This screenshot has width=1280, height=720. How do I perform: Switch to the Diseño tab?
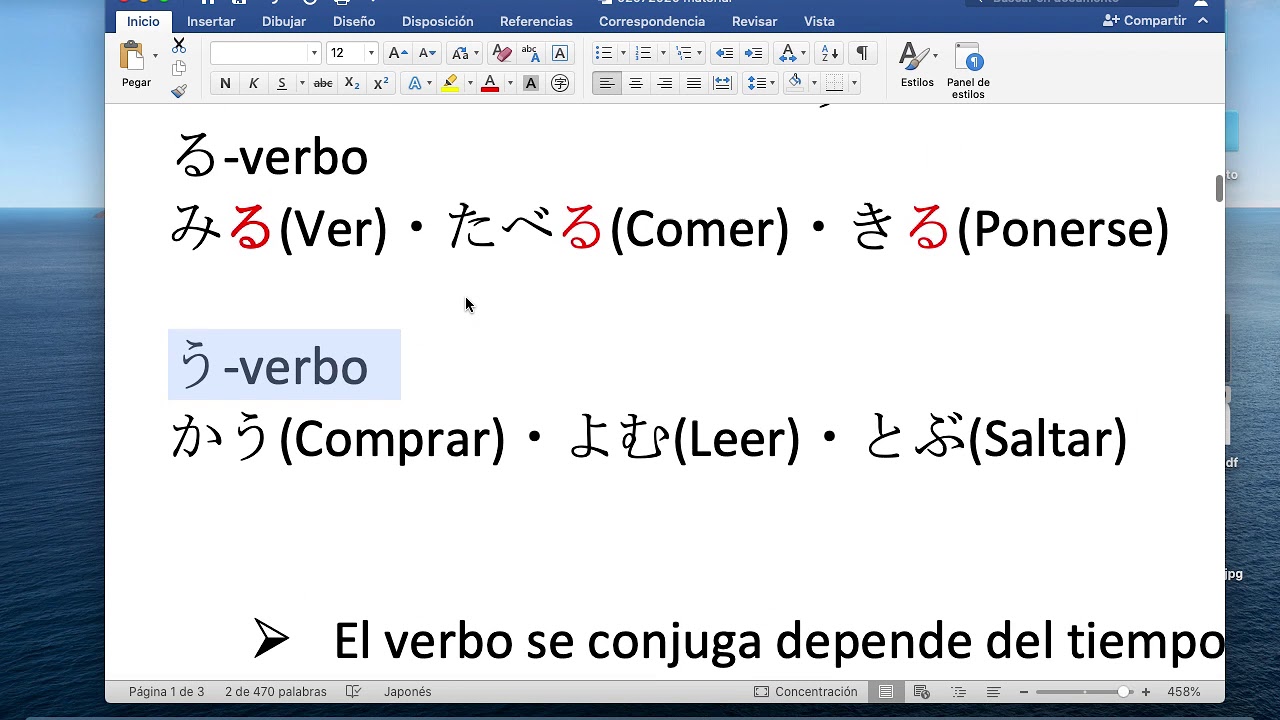(x=354, y=21)
